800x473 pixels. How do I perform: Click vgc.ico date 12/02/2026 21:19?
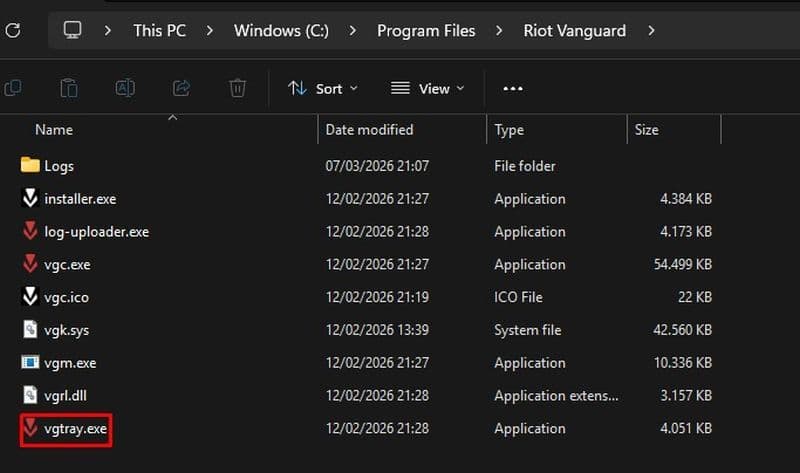pyautogui.click(x=377, y=297)
